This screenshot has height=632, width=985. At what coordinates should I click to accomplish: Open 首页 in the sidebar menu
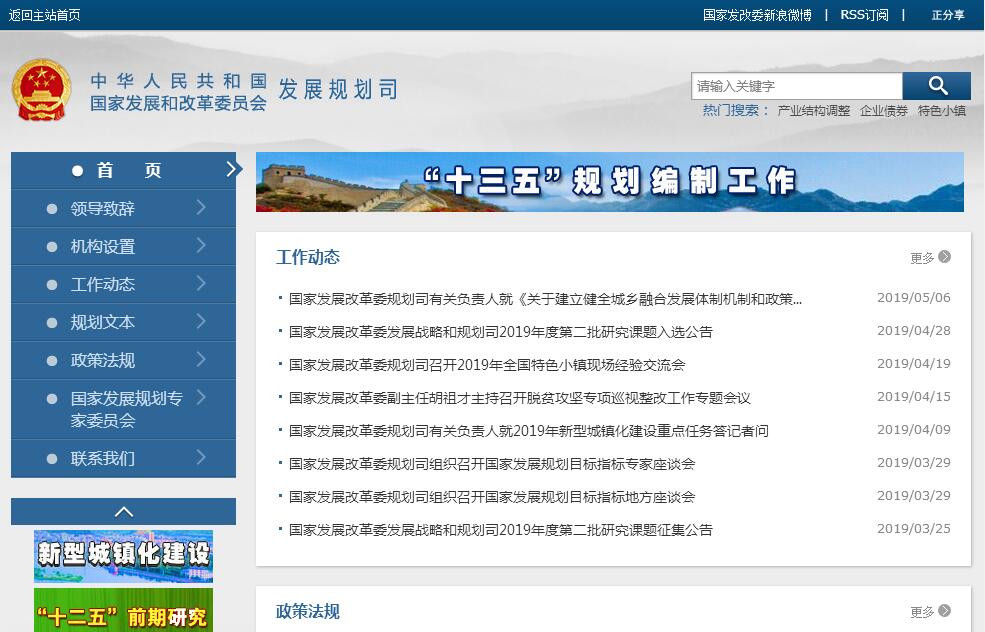tap(124, 170)
